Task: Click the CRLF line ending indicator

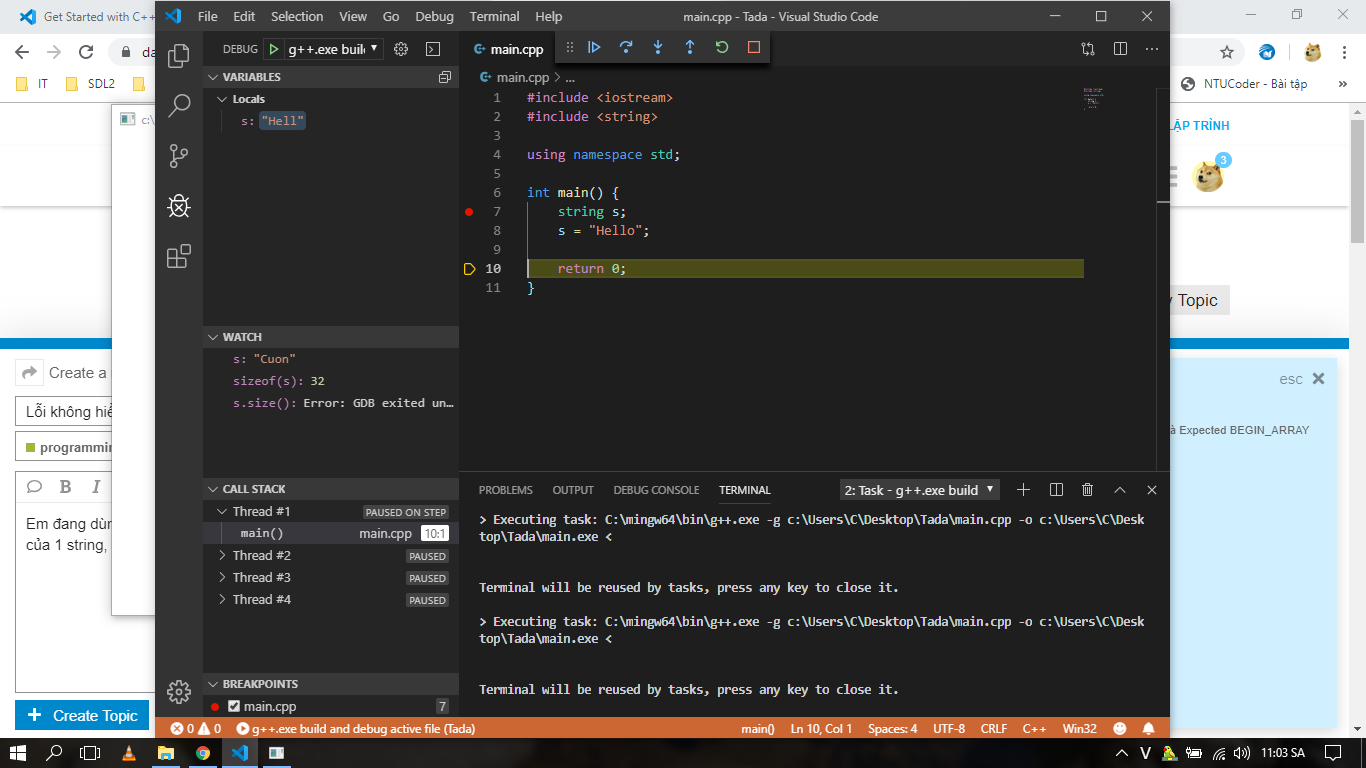Action: click(x=994, y=729)
